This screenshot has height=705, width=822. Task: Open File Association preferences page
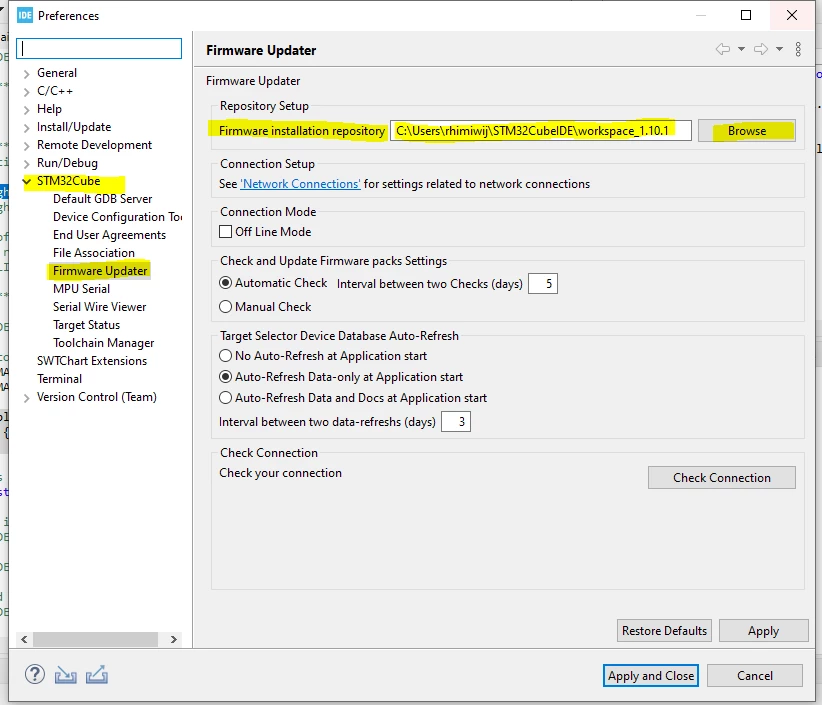[94, 253]
